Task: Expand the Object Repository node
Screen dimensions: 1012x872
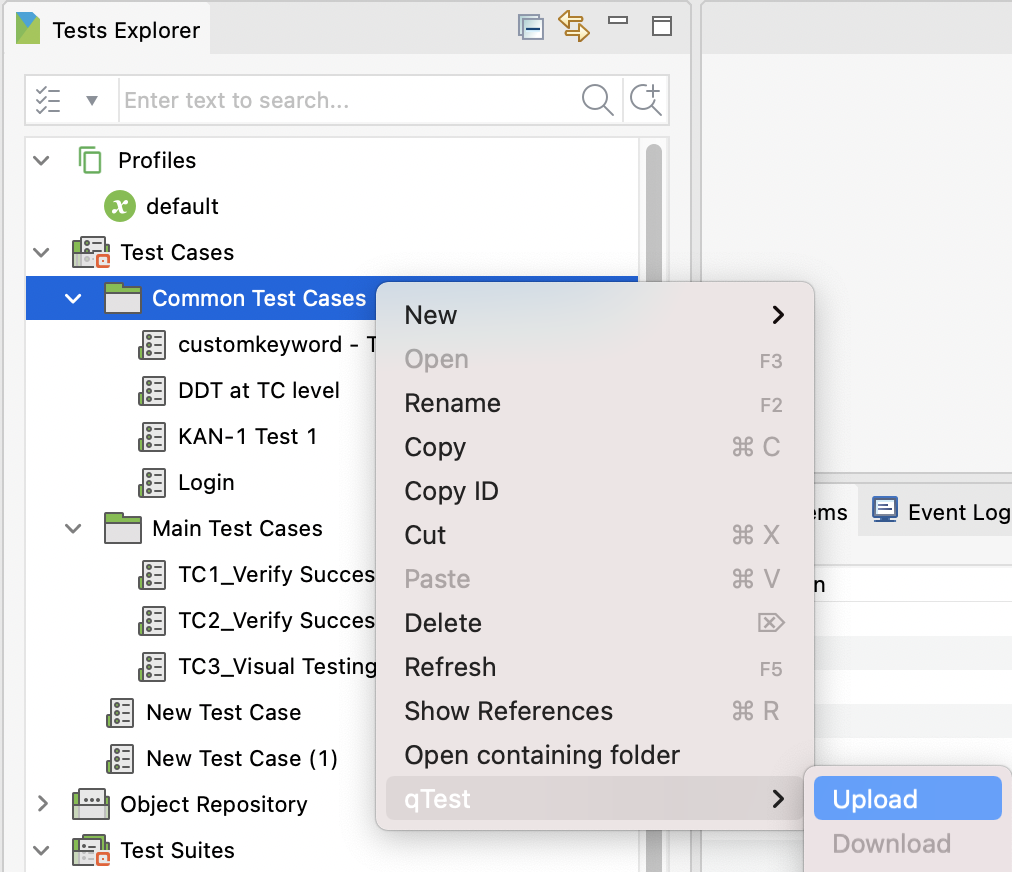Action: tap(40, 804)
